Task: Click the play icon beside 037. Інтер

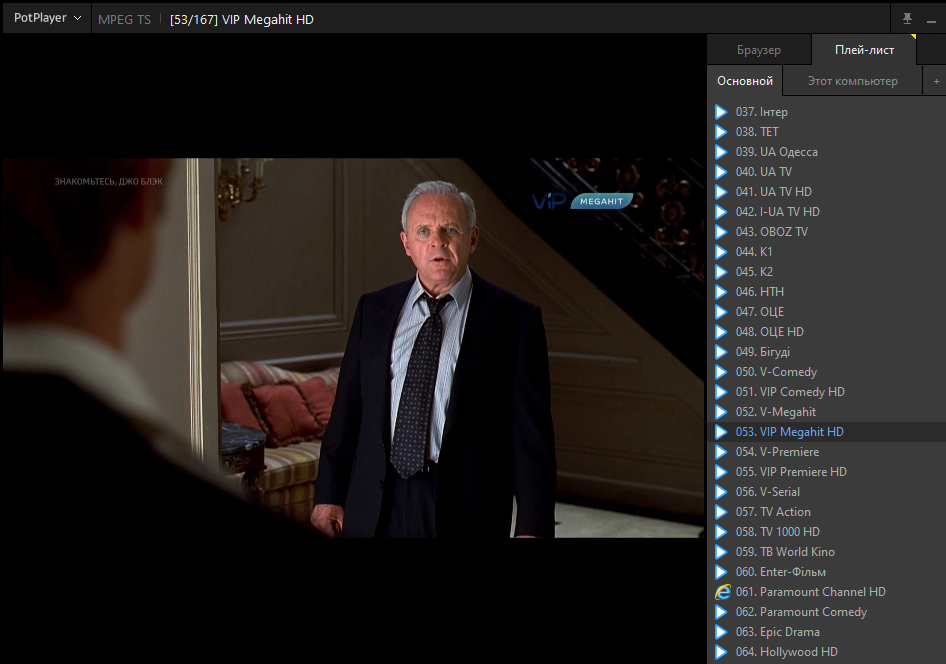Action: 721,112
